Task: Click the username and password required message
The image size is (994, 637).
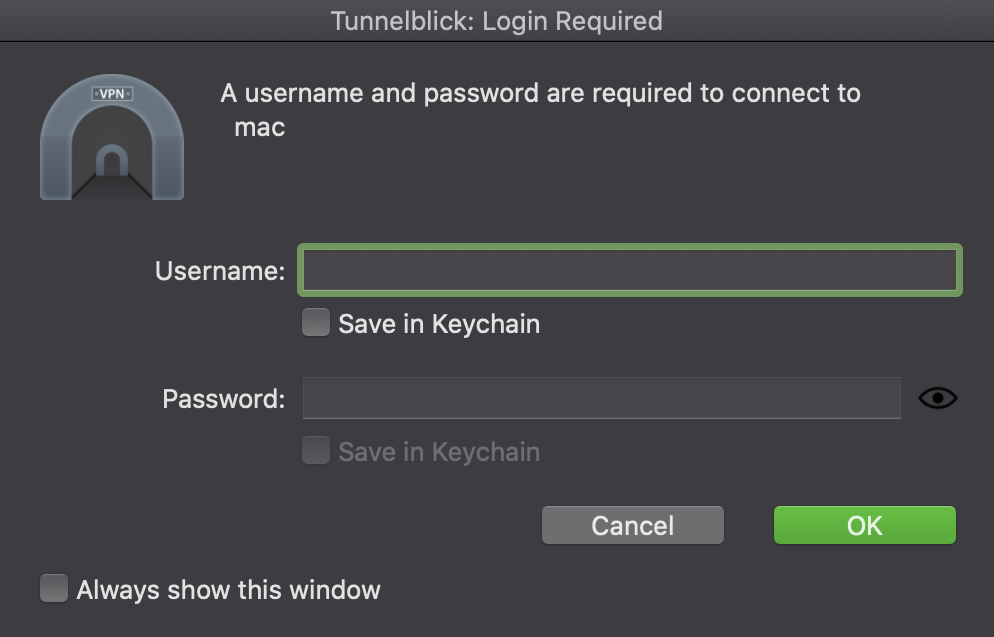Action: pyautogui.click(x=541, y=93)
